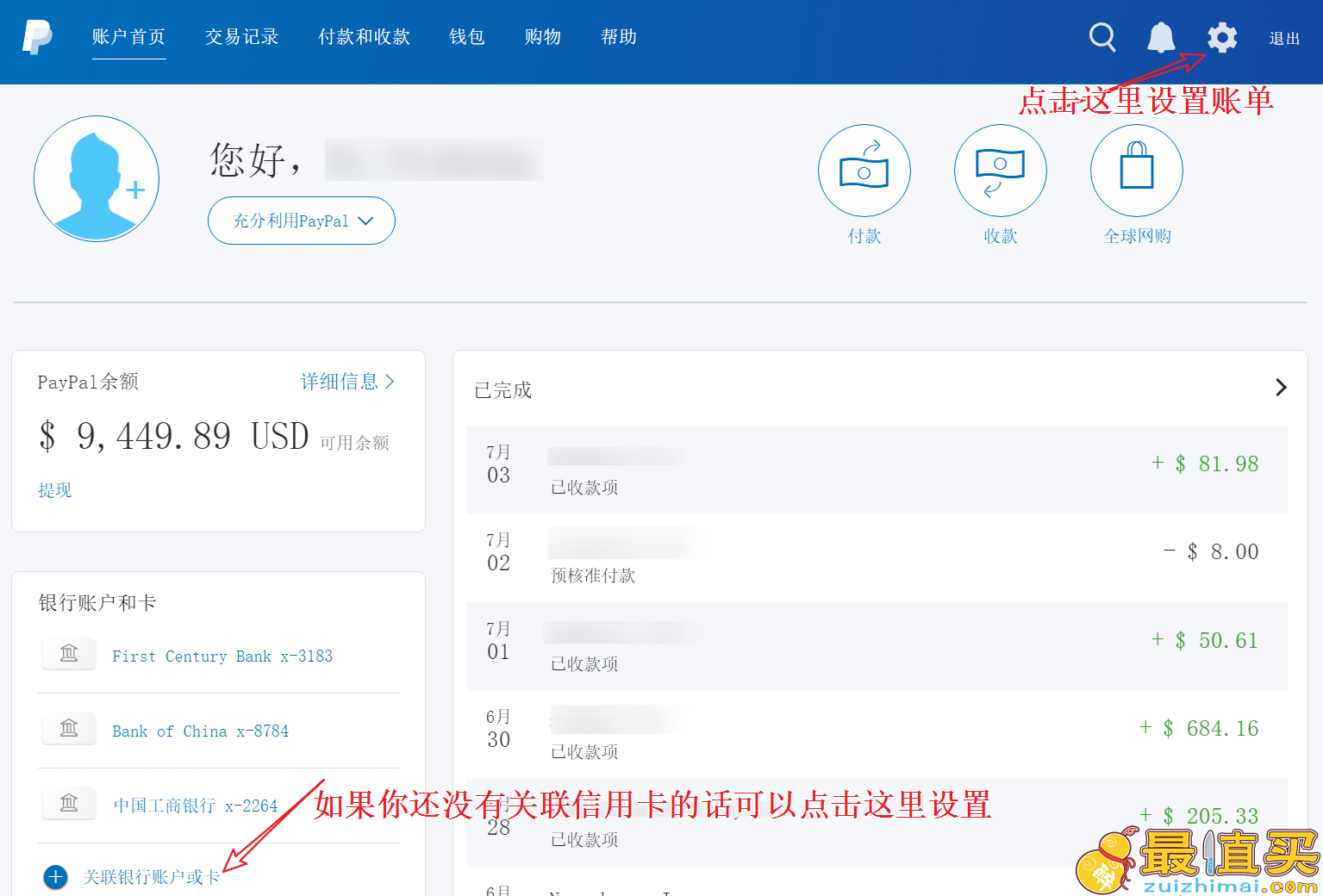Click the $9,449.89 USD balance amount
Image resolution: width=1323 pixels, height=896 pixels.
[174, 436]
